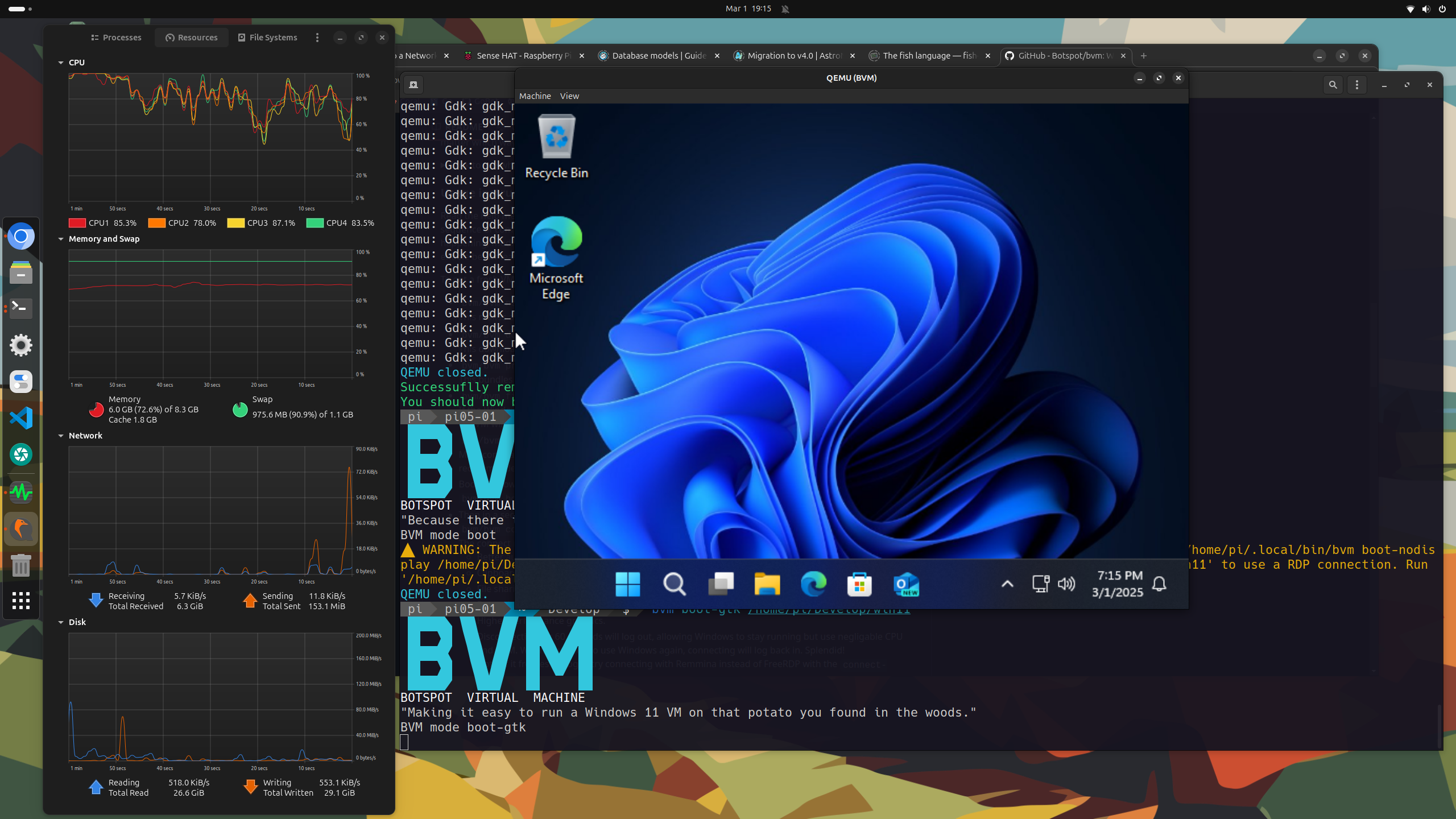Collapse the Network section
1456x819 pixels.
[61, 436]
